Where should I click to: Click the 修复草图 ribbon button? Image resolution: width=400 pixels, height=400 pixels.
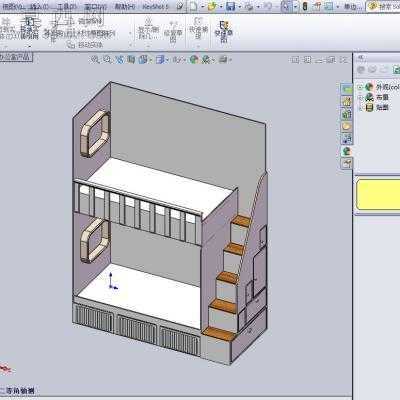coord(173,32)
